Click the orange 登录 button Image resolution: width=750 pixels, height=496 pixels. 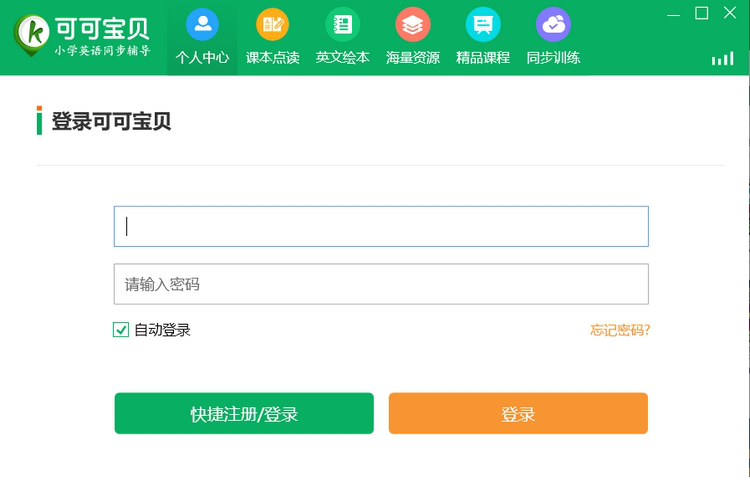(x=518, y=413)
